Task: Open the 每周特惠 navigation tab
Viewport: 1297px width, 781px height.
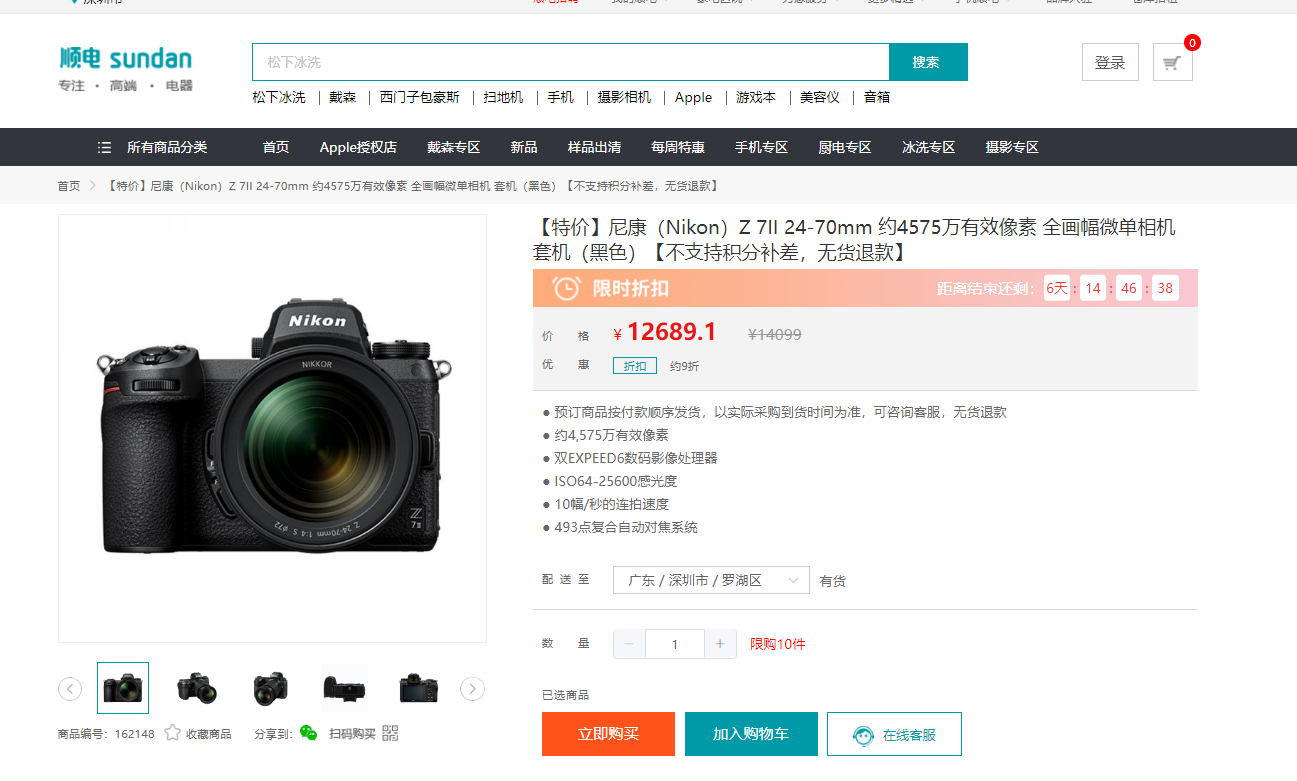Action: point(678,147)
